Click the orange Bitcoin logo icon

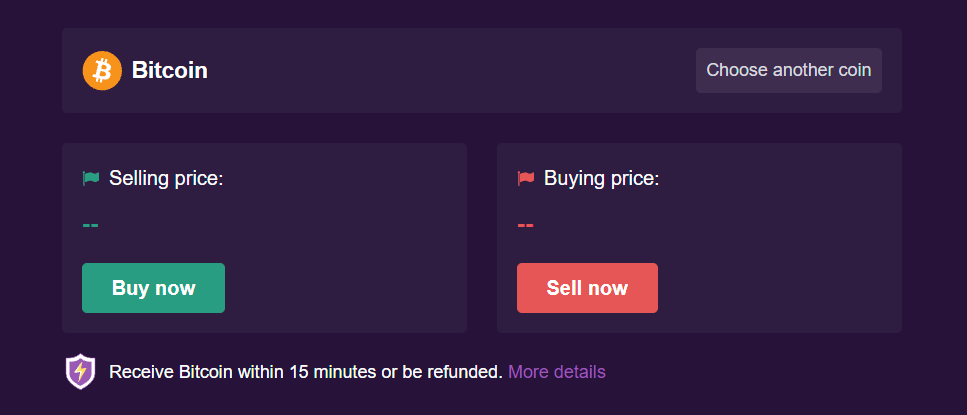point(102,70)
